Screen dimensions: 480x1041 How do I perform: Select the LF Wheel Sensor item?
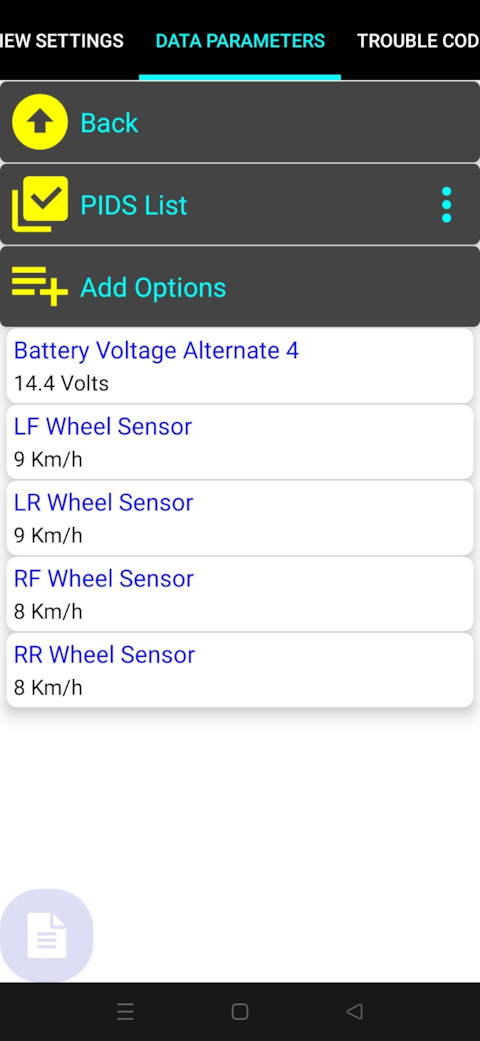tap(240, 441)
